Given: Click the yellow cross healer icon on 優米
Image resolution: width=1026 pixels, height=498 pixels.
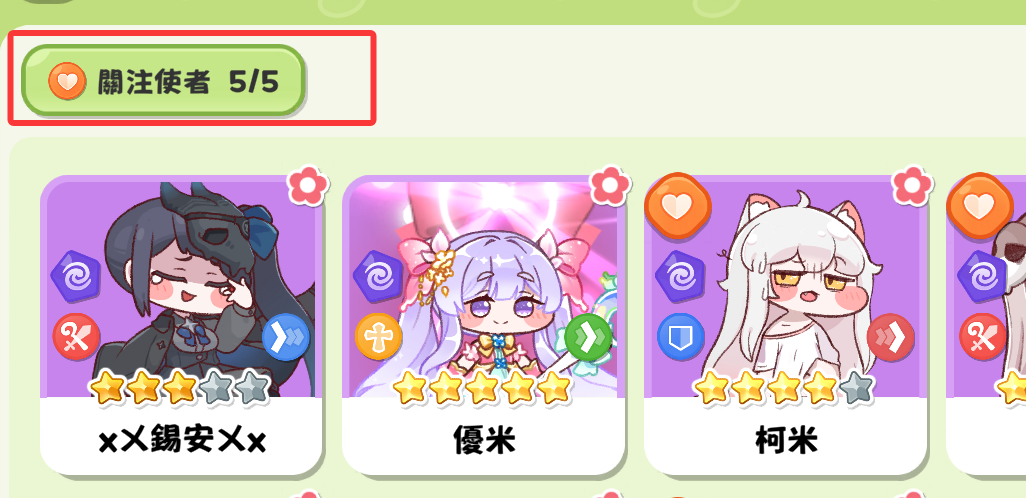Looking at the screenshot, I should point(379,337).
